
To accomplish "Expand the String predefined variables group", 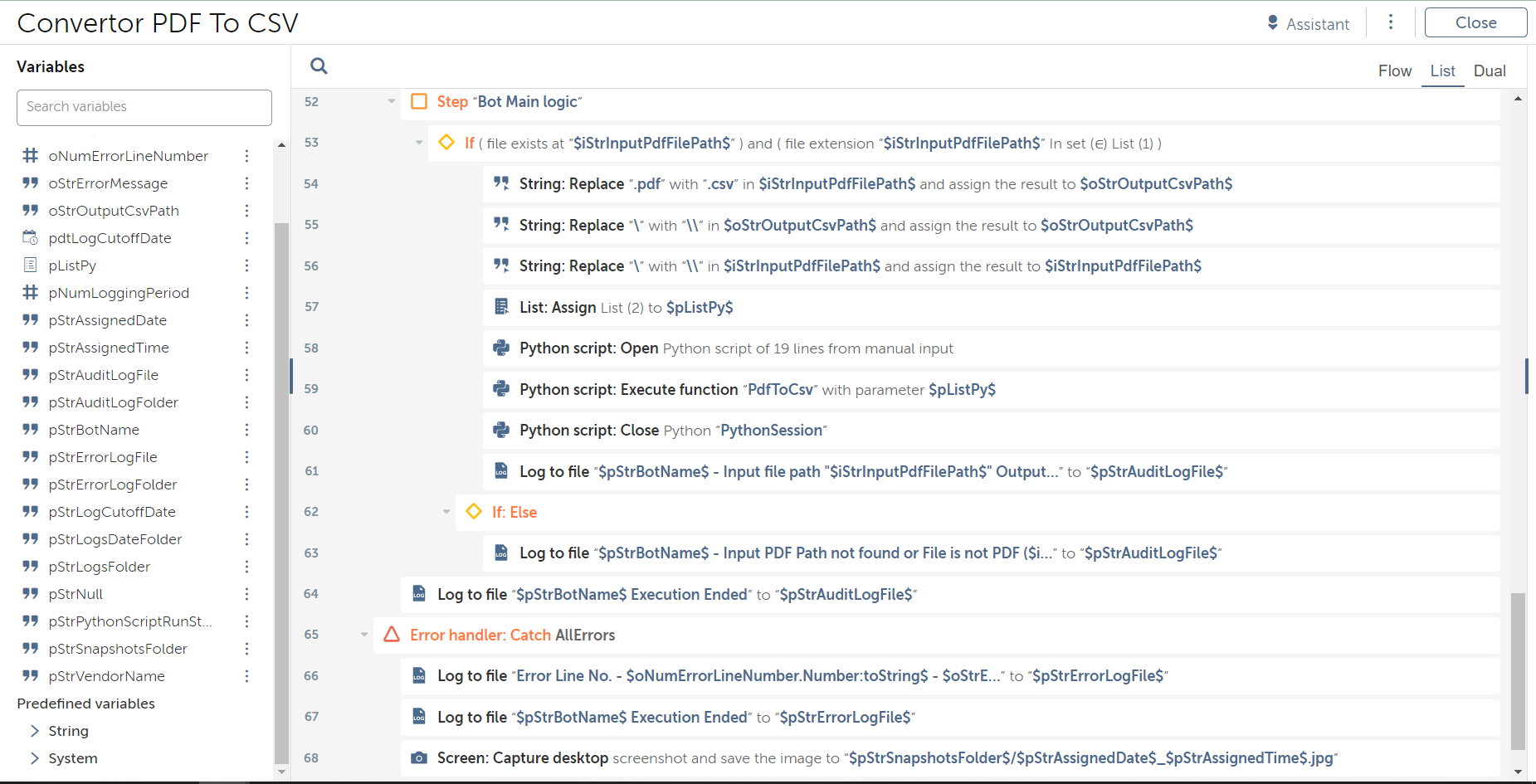I will (x=35, y=731).
